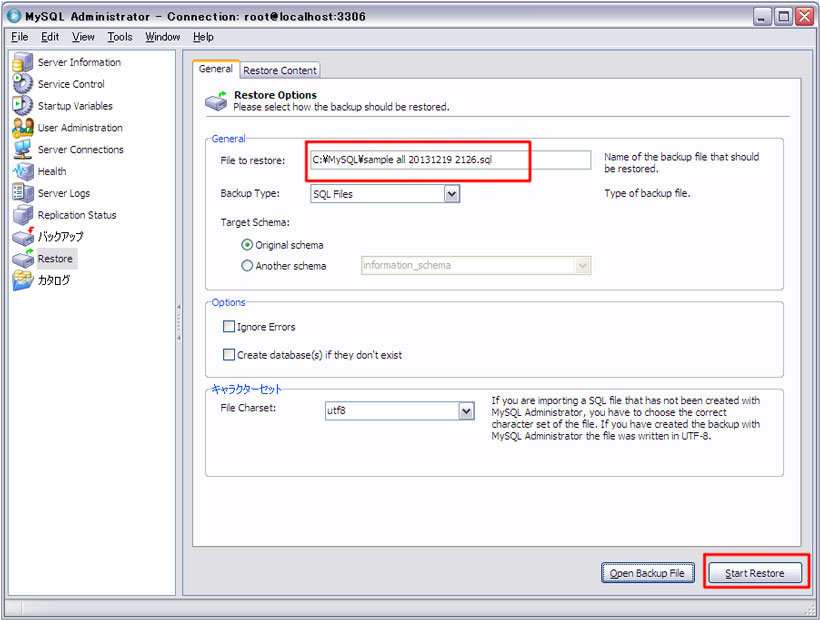The width and height of the screenshot is (820, 620).
Task: Open the Edit menu
Action: [50, 37]
